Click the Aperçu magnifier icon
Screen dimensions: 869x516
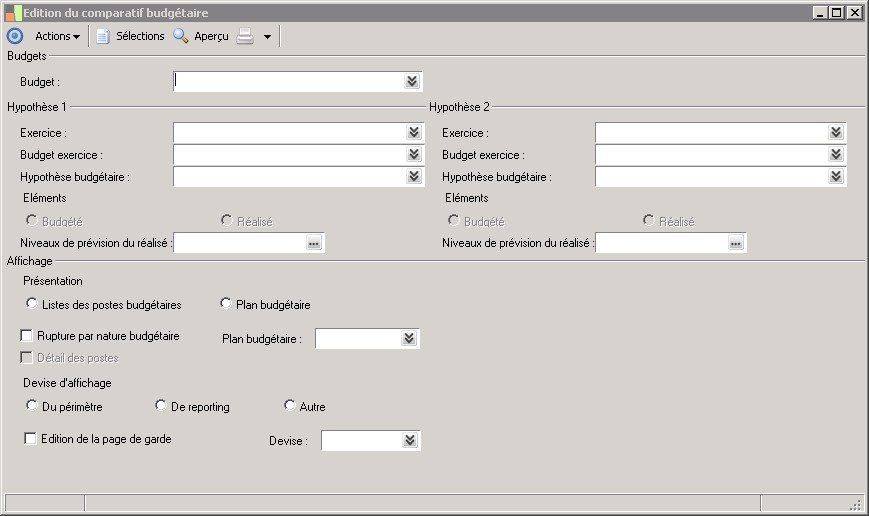pyautogui.click(x=181, y=36)
